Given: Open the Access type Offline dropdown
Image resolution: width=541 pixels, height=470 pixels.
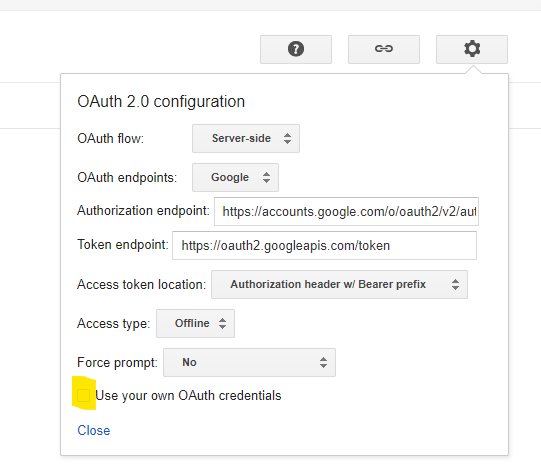Looking at the screenshot, I should coord(195,323).
